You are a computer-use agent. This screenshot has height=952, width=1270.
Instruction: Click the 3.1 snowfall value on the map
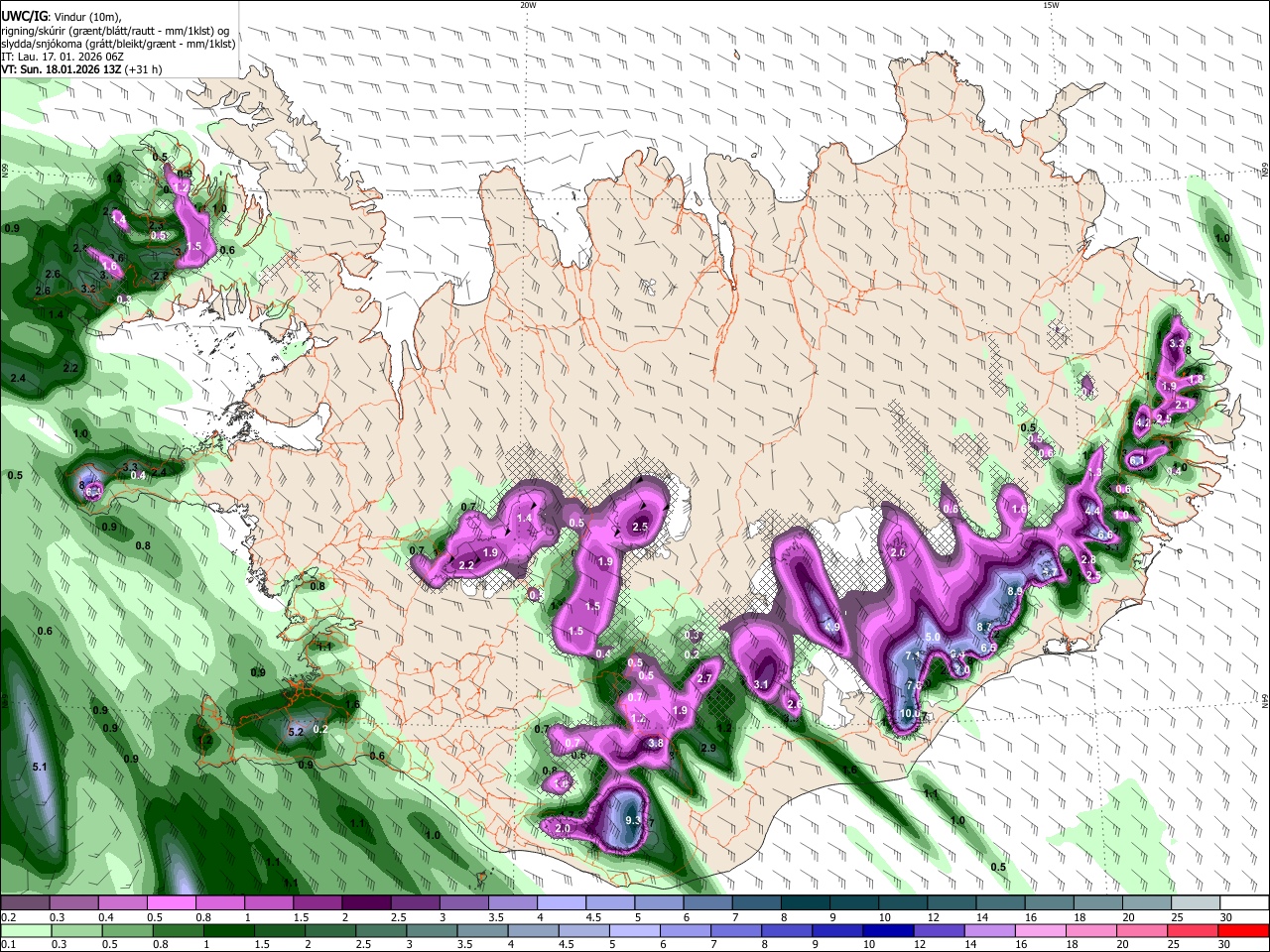(762, 684)
